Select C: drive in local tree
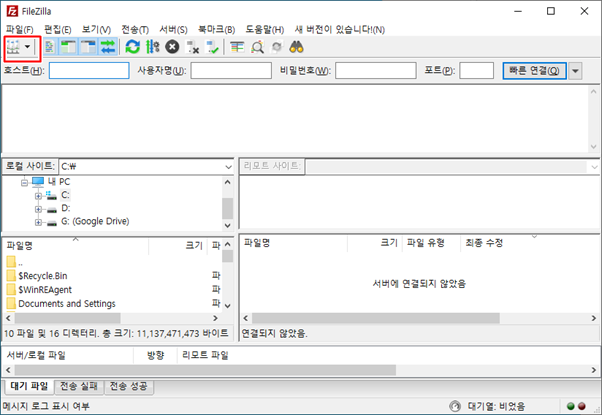This screenshot has width=602, height=415. 65,195
